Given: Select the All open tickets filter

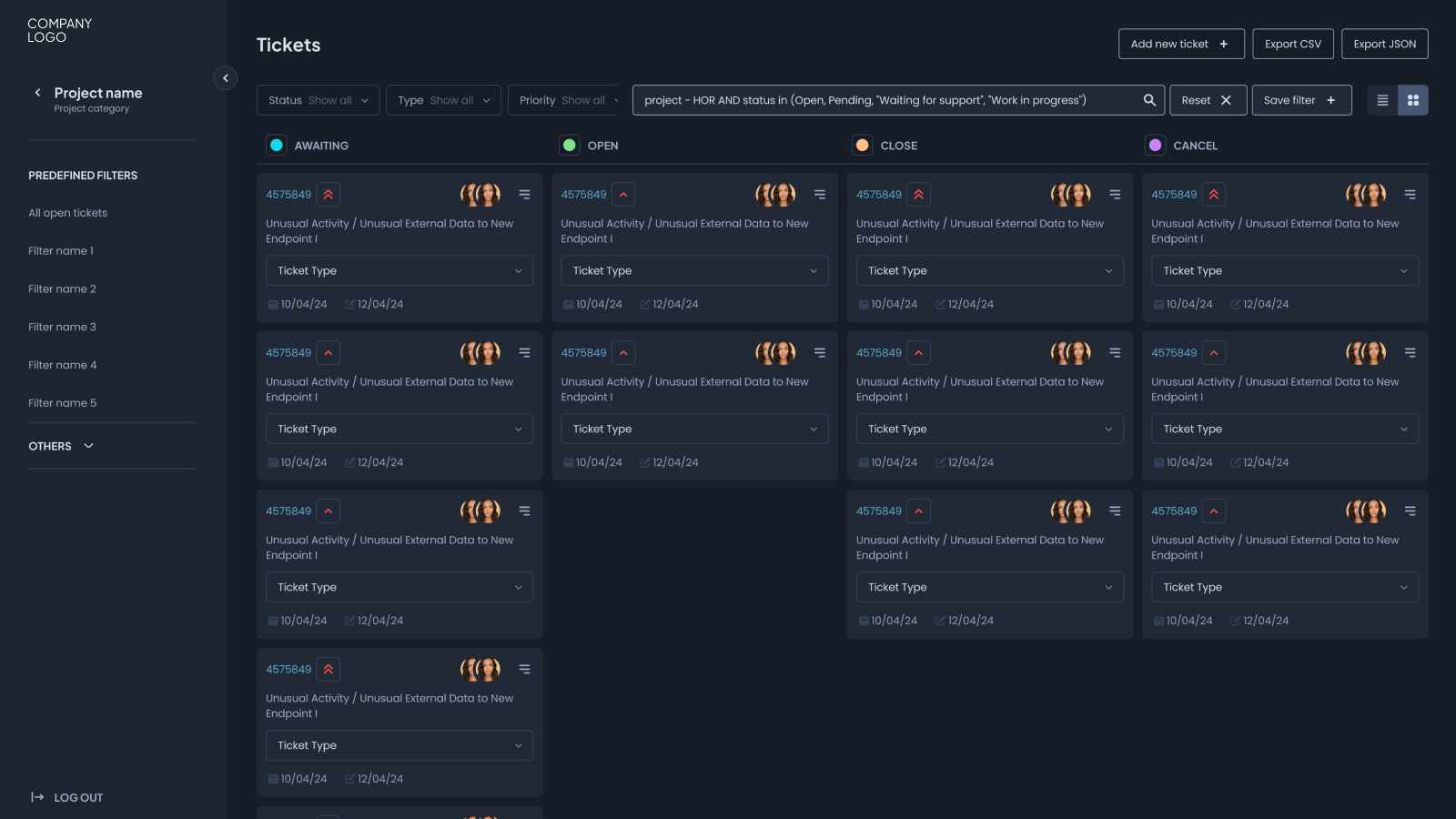Looking at the screenshot, I should click(x=67, y=213).
